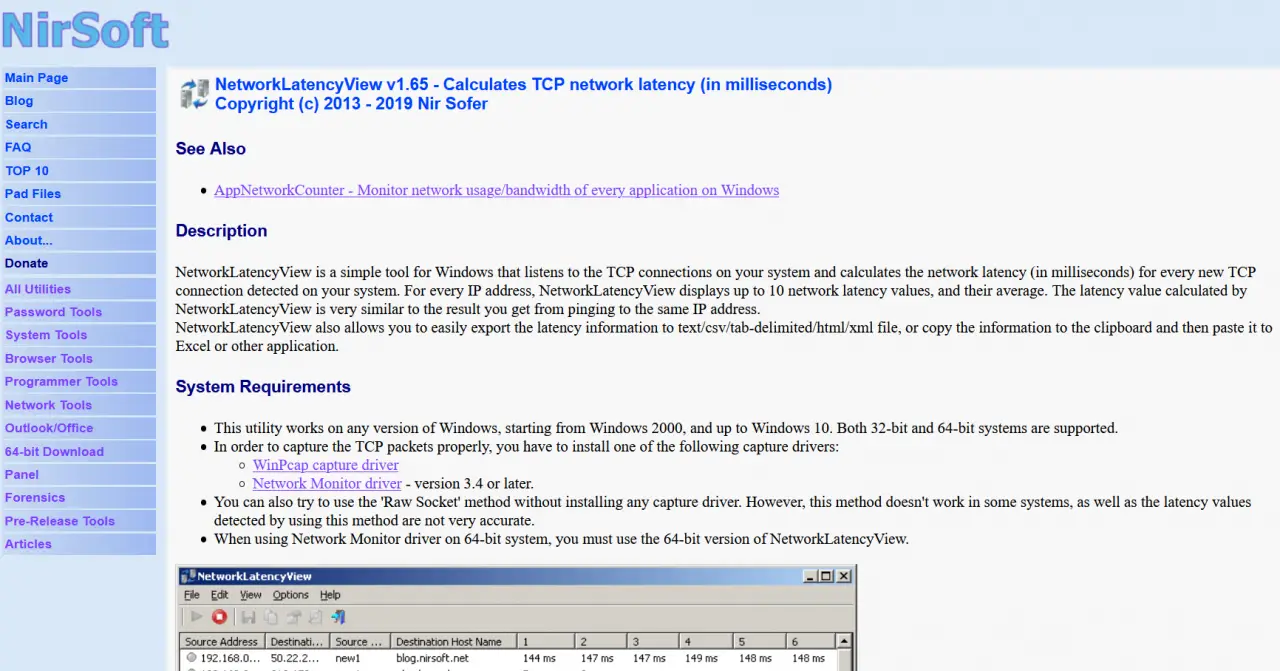The width and height of the screenshot is (1280, 671).
Task: Follow the WinPcap capture driver link
Action: (325, 465)
